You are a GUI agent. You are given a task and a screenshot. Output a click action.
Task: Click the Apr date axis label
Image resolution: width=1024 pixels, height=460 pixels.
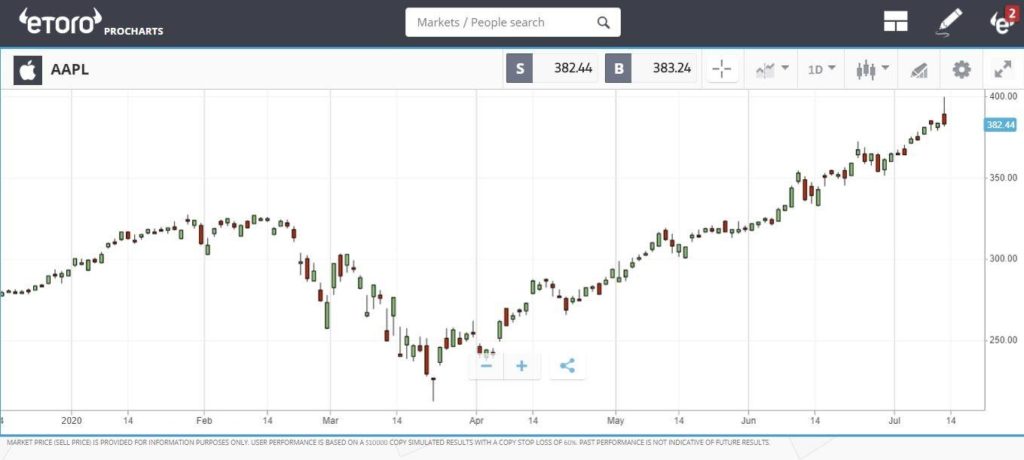476,421
